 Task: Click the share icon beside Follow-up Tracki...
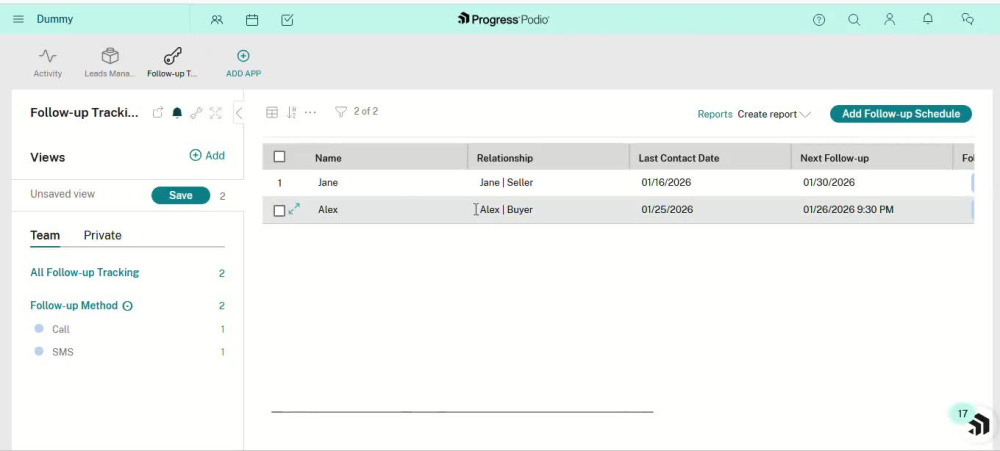point(158,113)
